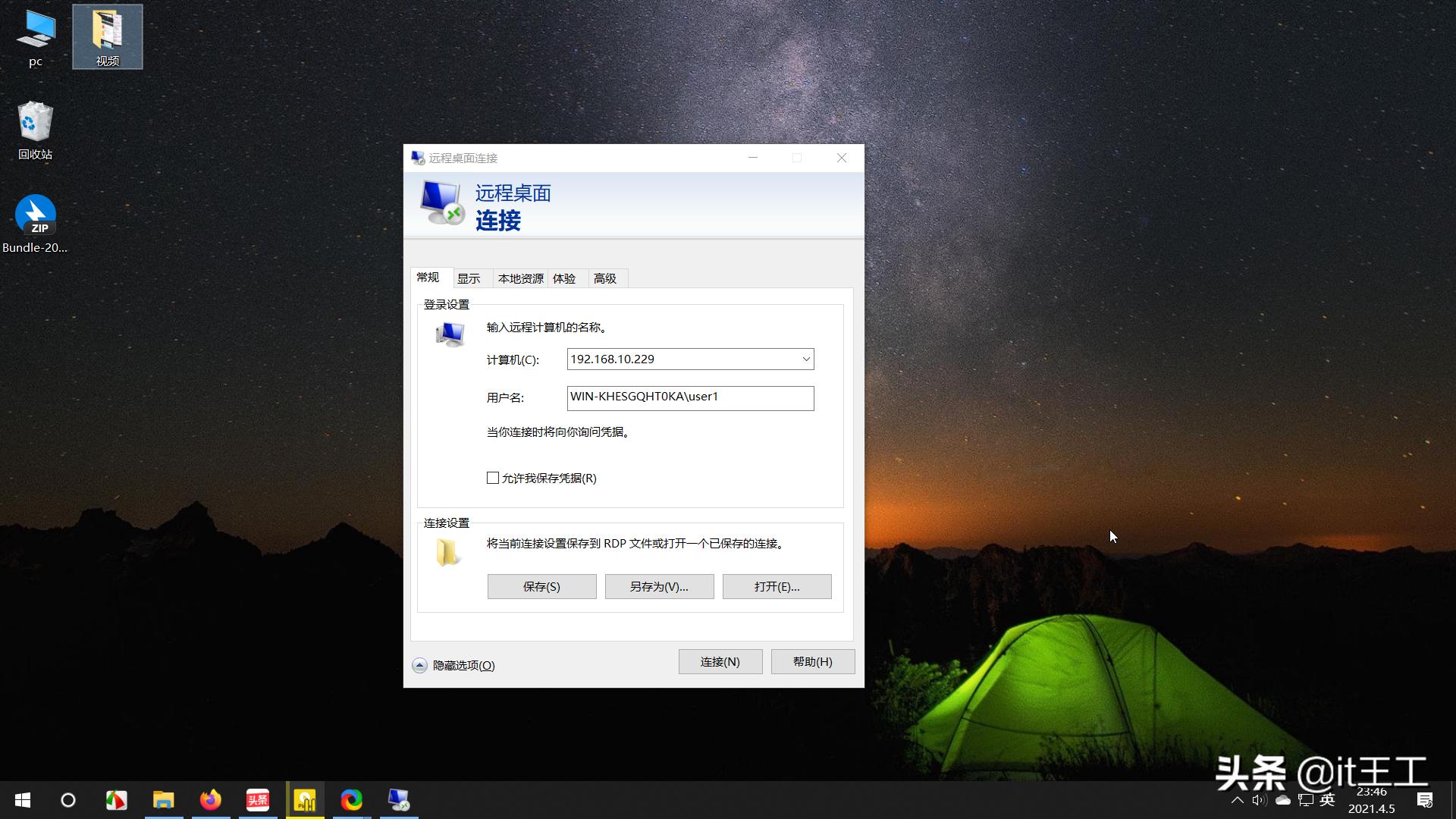The width and height of the screenshot is (1456, 819).
Task: Open File Explorer from the taskbar
Action: (x=164, y=799)
